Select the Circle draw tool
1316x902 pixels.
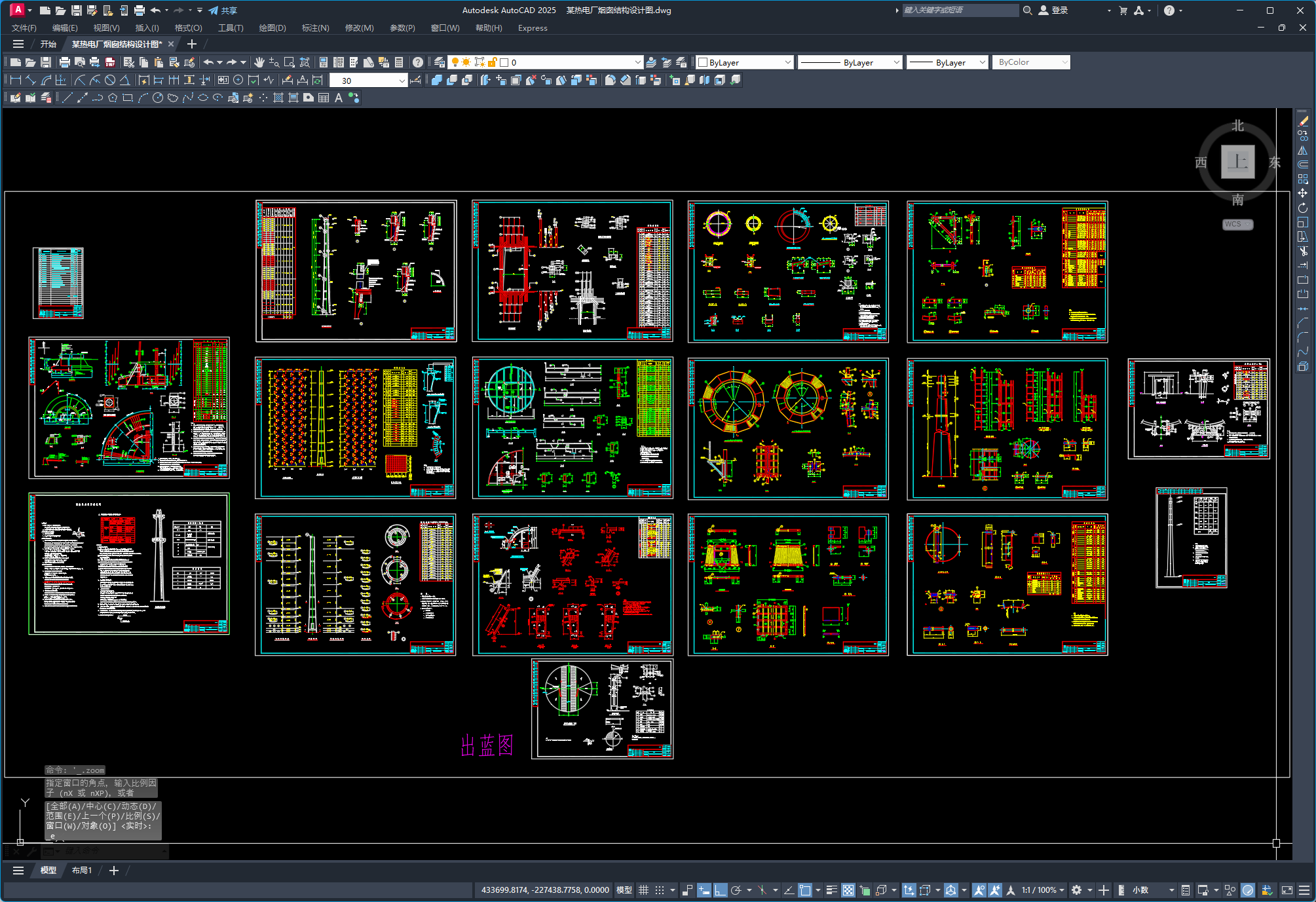click(x=158, y=98)
